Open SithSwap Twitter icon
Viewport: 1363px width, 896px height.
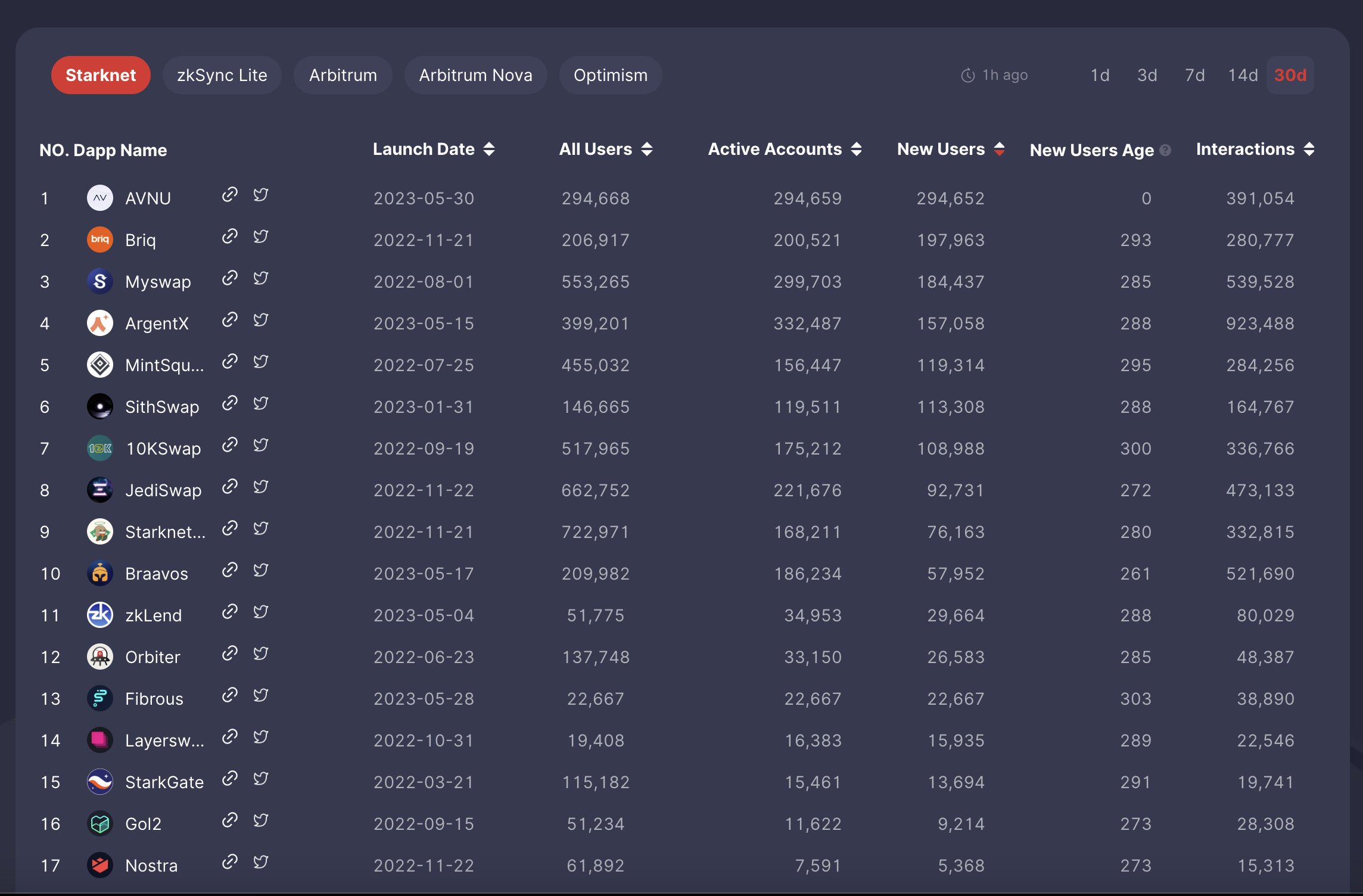[x=261, y=403]
